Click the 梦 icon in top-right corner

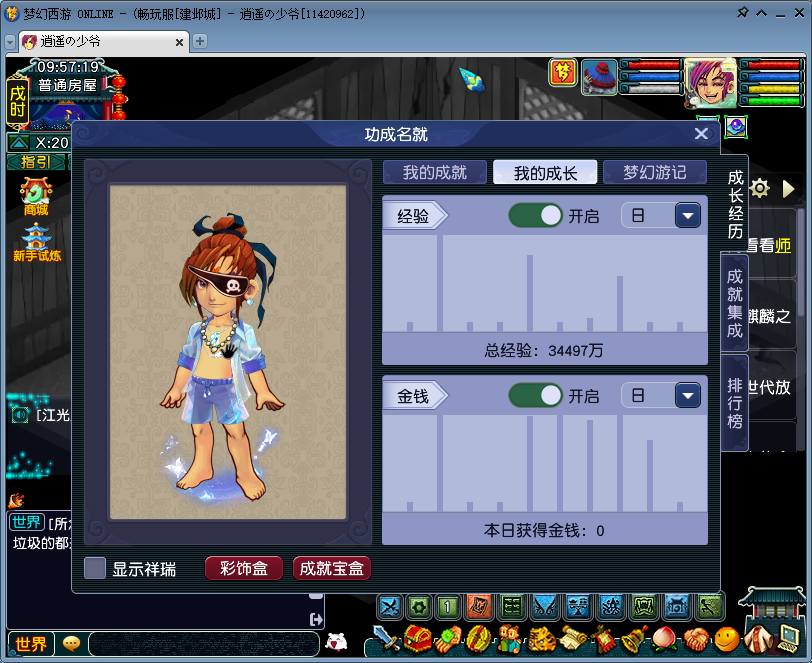coord(562,75)
